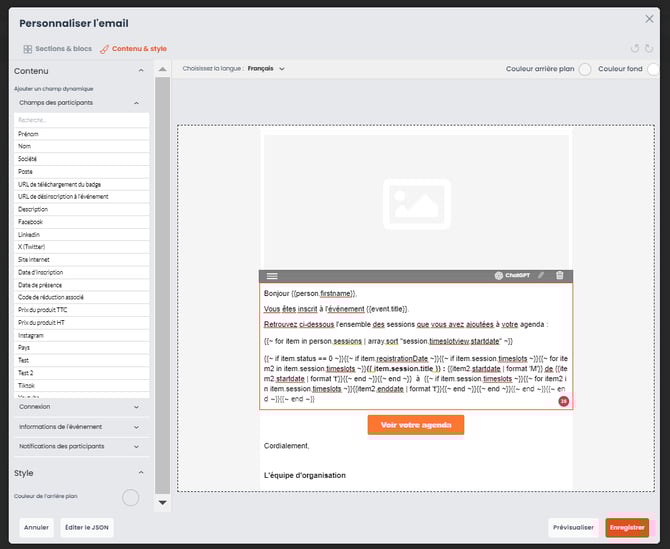
Task: Click the Recherche field for dynamic fields
Action: pos(82,120)
